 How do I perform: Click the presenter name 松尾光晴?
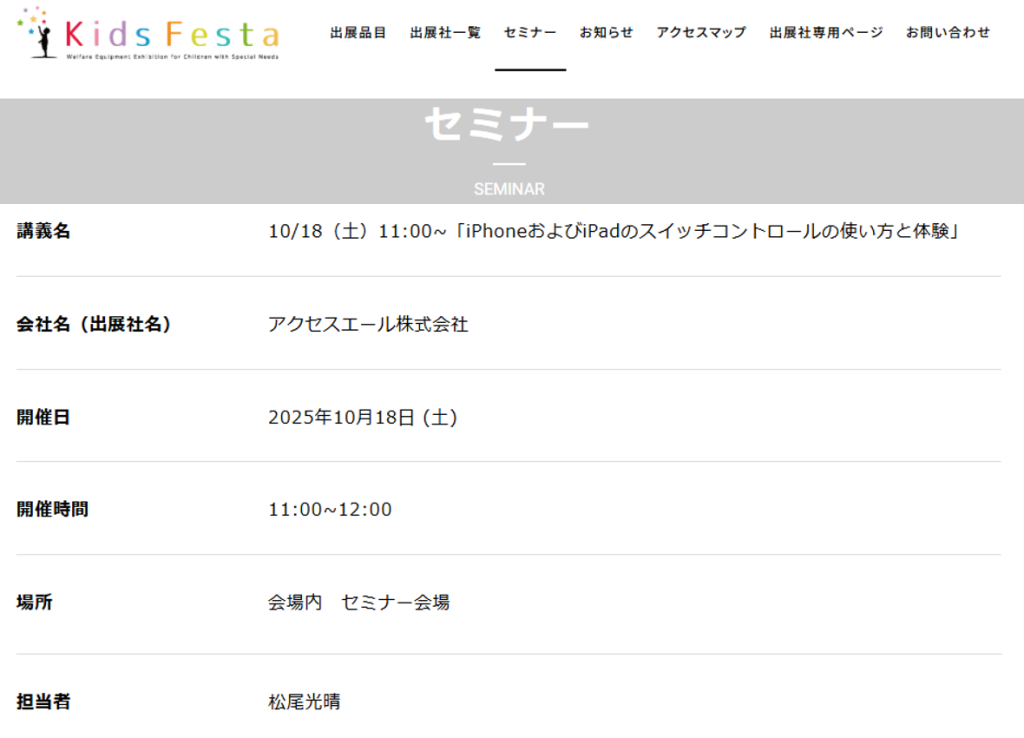(x=304, y=702)
